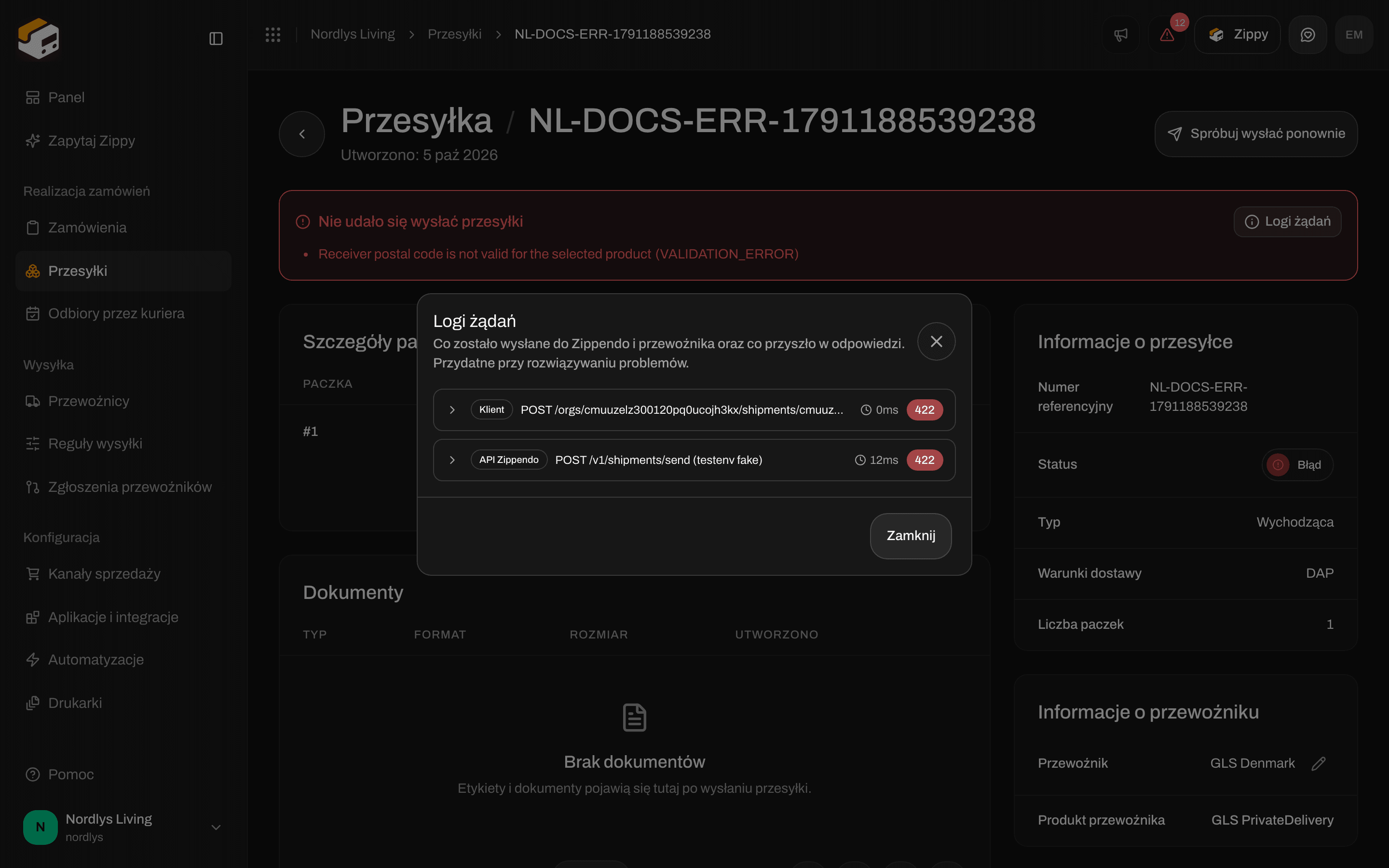Open Kanały sprzedaży in the sidebar
1389x868 pixels.
click(123, 573)
